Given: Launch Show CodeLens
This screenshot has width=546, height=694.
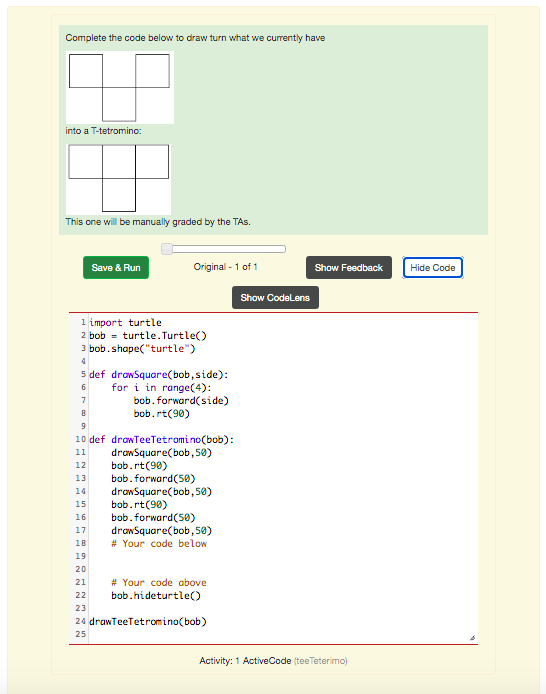Looking at the screenshot, I should (275, 298).
